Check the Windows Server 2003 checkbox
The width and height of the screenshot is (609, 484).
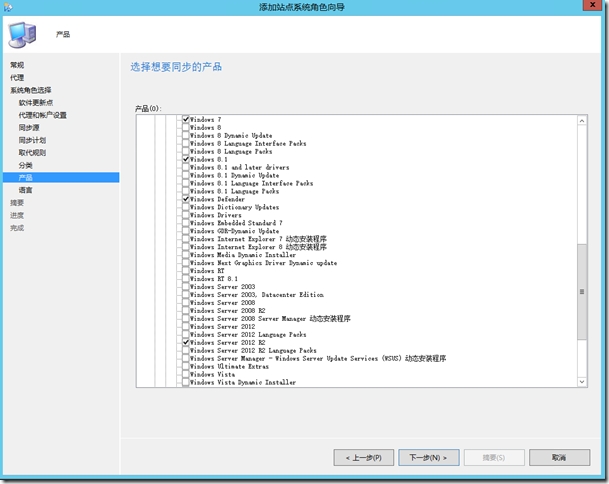(186, 287)
